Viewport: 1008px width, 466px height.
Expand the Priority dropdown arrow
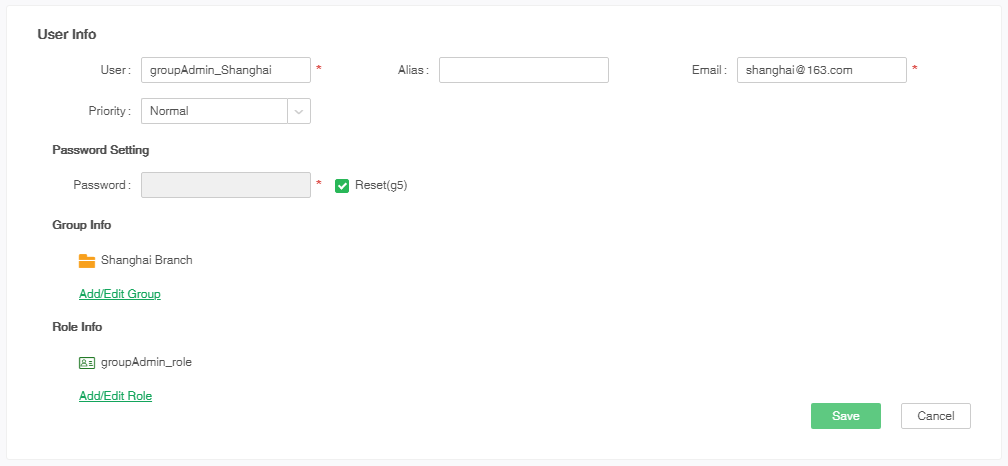299,111
